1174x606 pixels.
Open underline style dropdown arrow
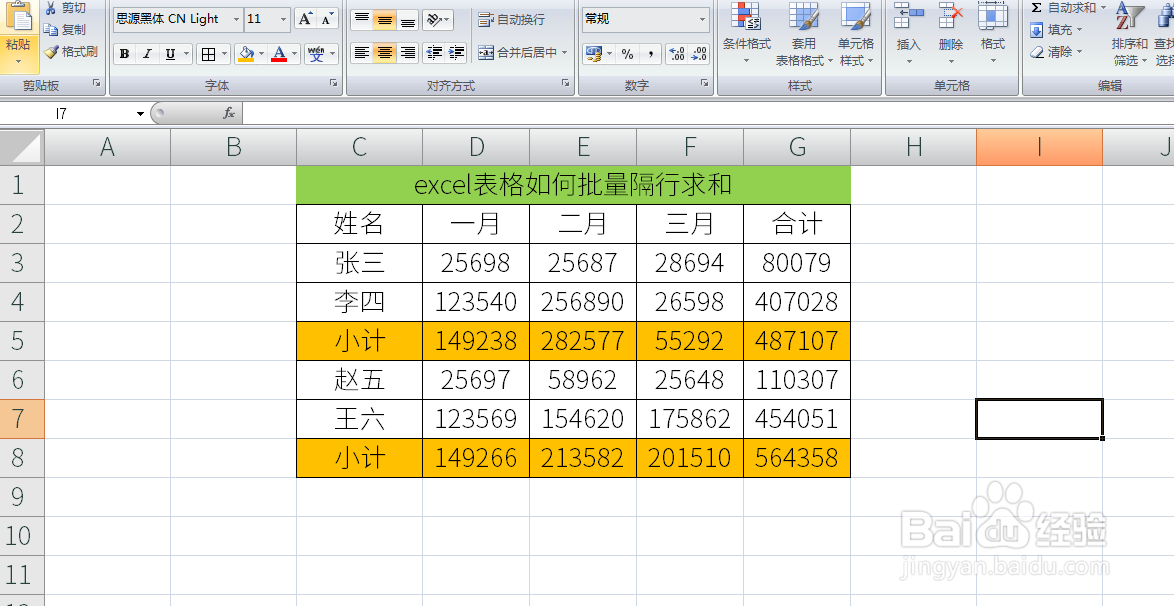tap(186, 53)
